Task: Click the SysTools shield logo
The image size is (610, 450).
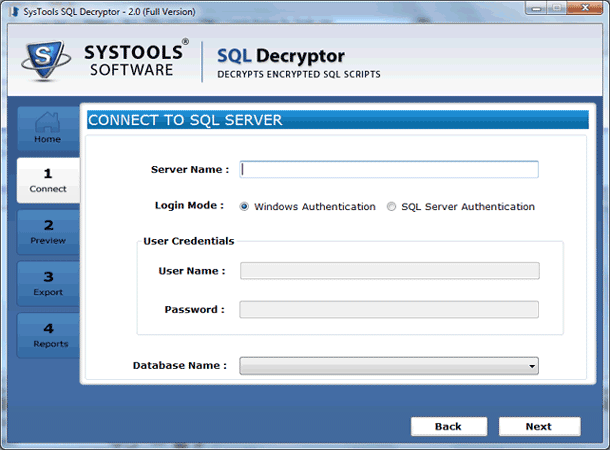Action: [46, 60]
